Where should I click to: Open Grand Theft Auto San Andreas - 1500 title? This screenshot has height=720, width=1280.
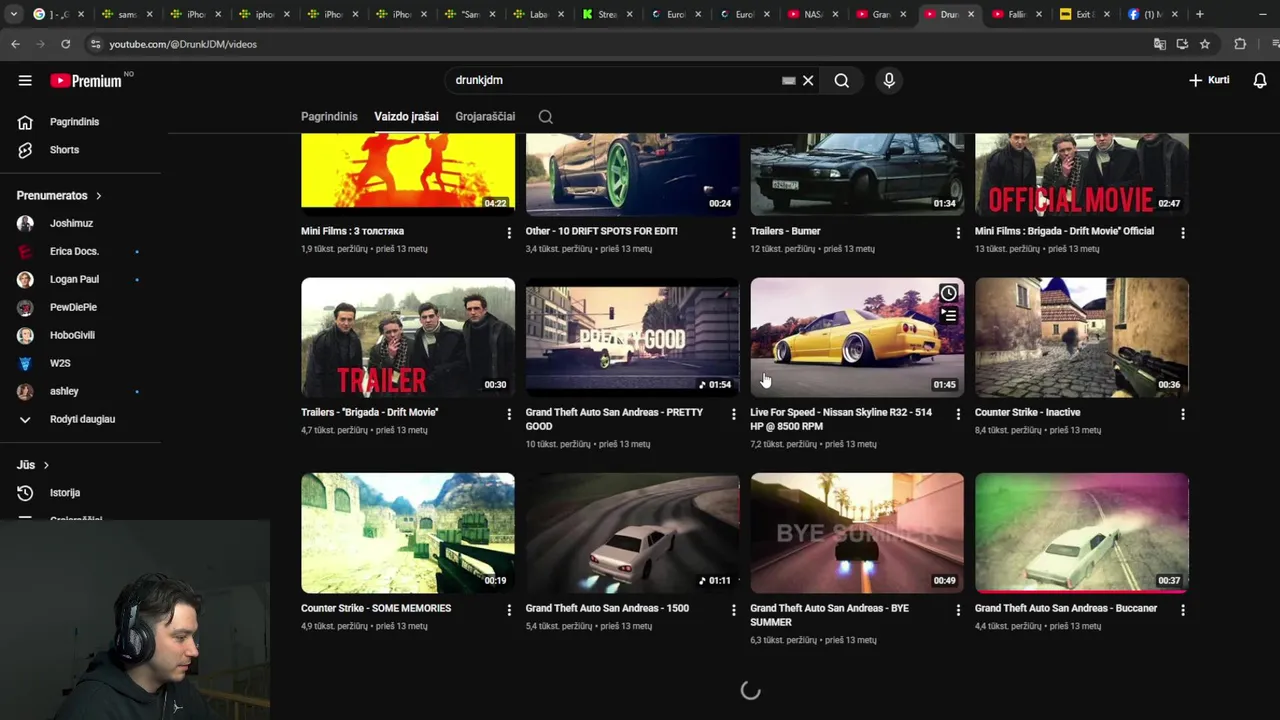click(607, 608)
